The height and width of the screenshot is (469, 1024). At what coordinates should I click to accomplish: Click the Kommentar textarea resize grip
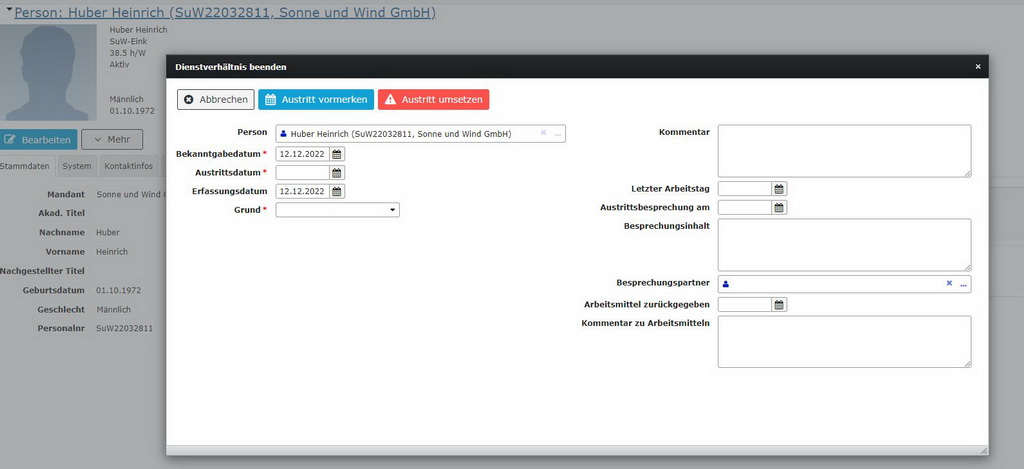pos(967,174)
